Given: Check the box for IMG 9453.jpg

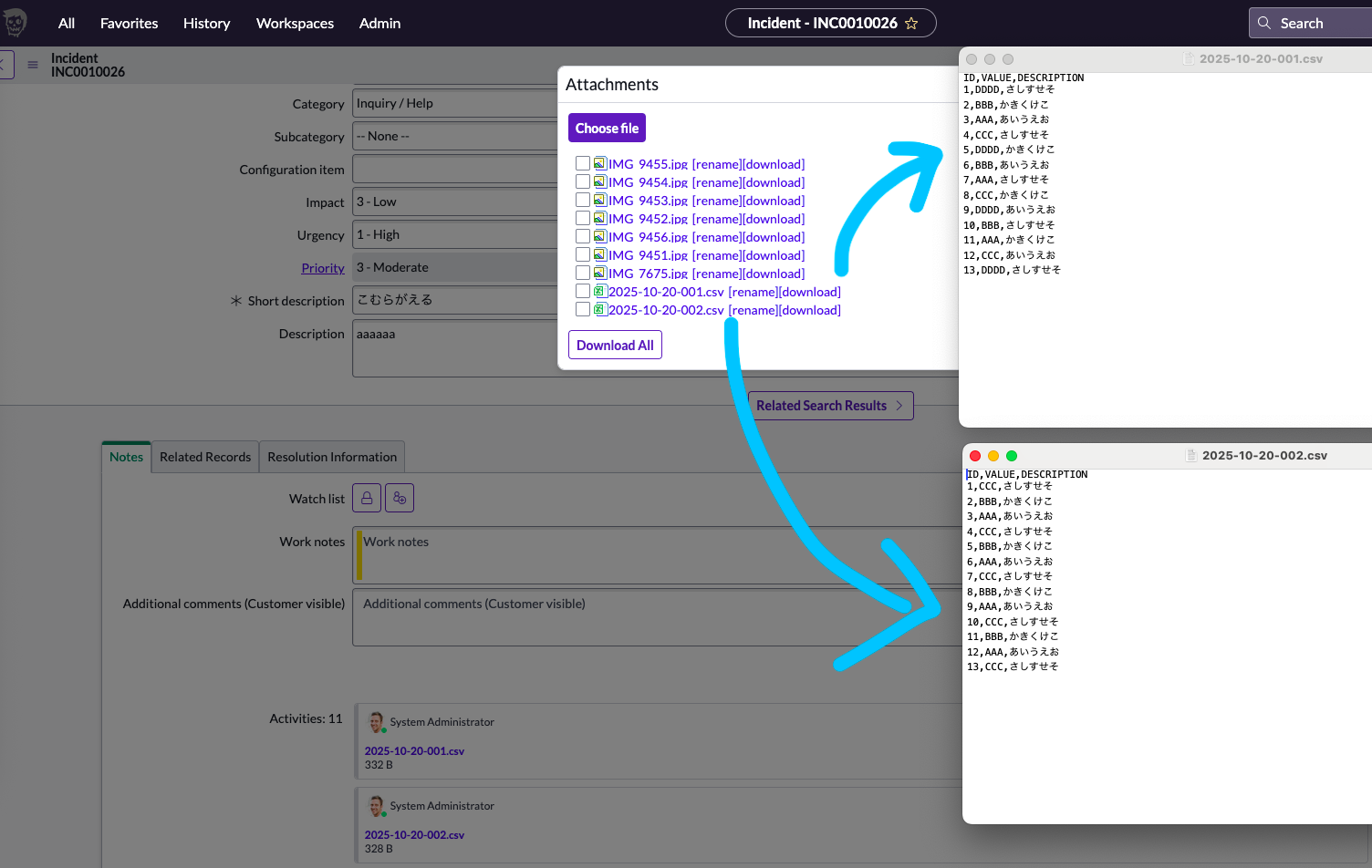Looking at the screenshot, I should tap(583, 200).
